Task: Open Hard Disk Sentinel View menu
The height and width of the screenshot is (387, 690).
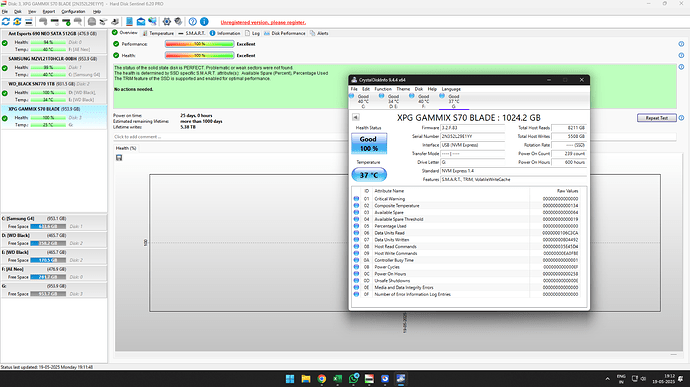Action: pos(32,11)
